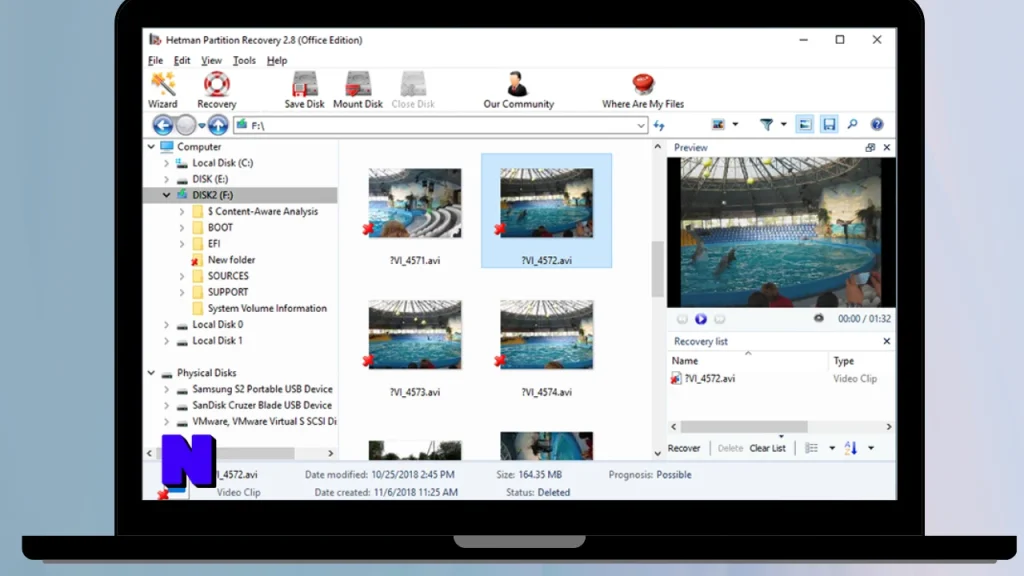Open the View menu
1024x576 pixels.
(x=211, y=60)
